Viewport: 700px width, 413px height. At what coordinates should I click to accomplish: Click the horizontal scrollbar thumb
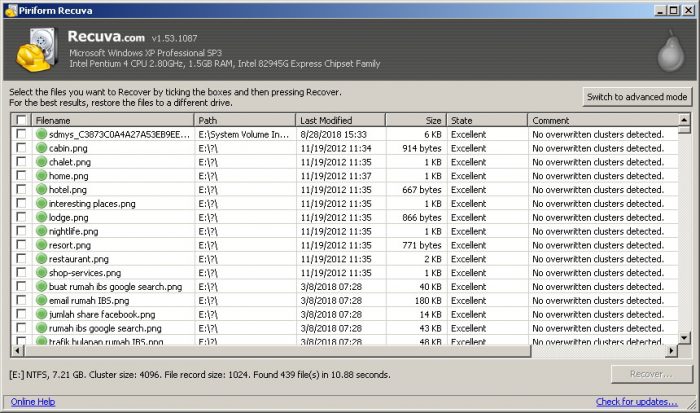(277, 351)
